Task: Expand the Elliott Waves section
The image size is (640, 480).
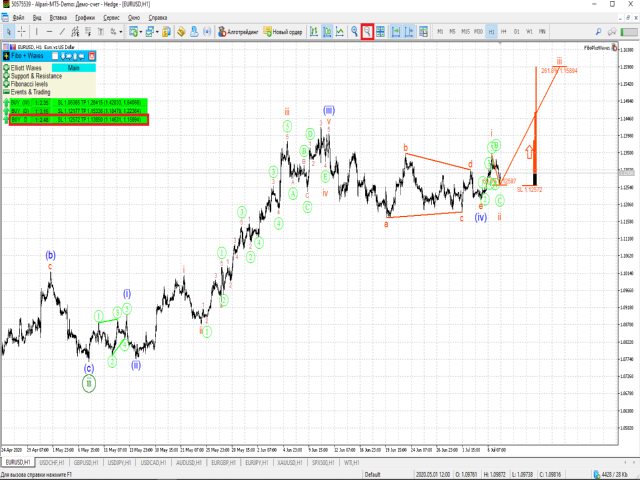Action: click(x=6, y=68)
